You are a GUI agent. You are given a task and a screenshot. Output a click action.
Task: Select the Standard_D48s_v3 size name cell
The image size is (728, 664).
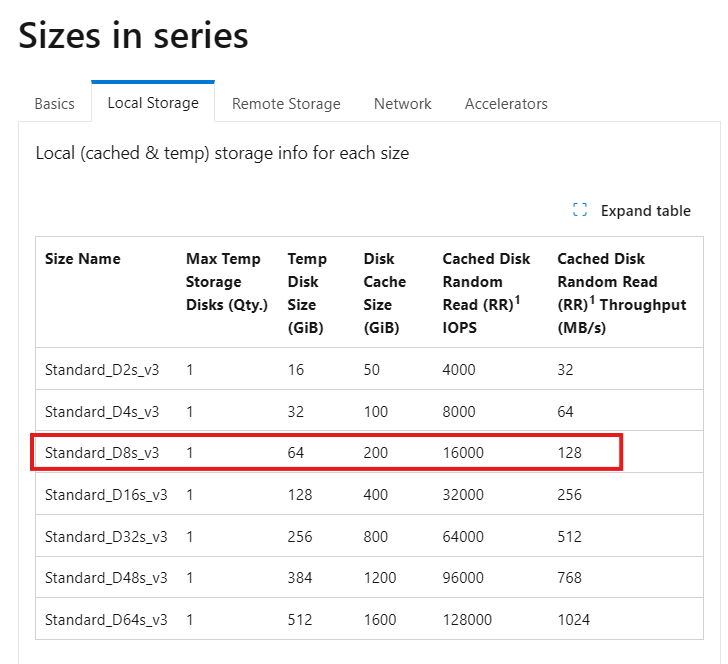106,578
